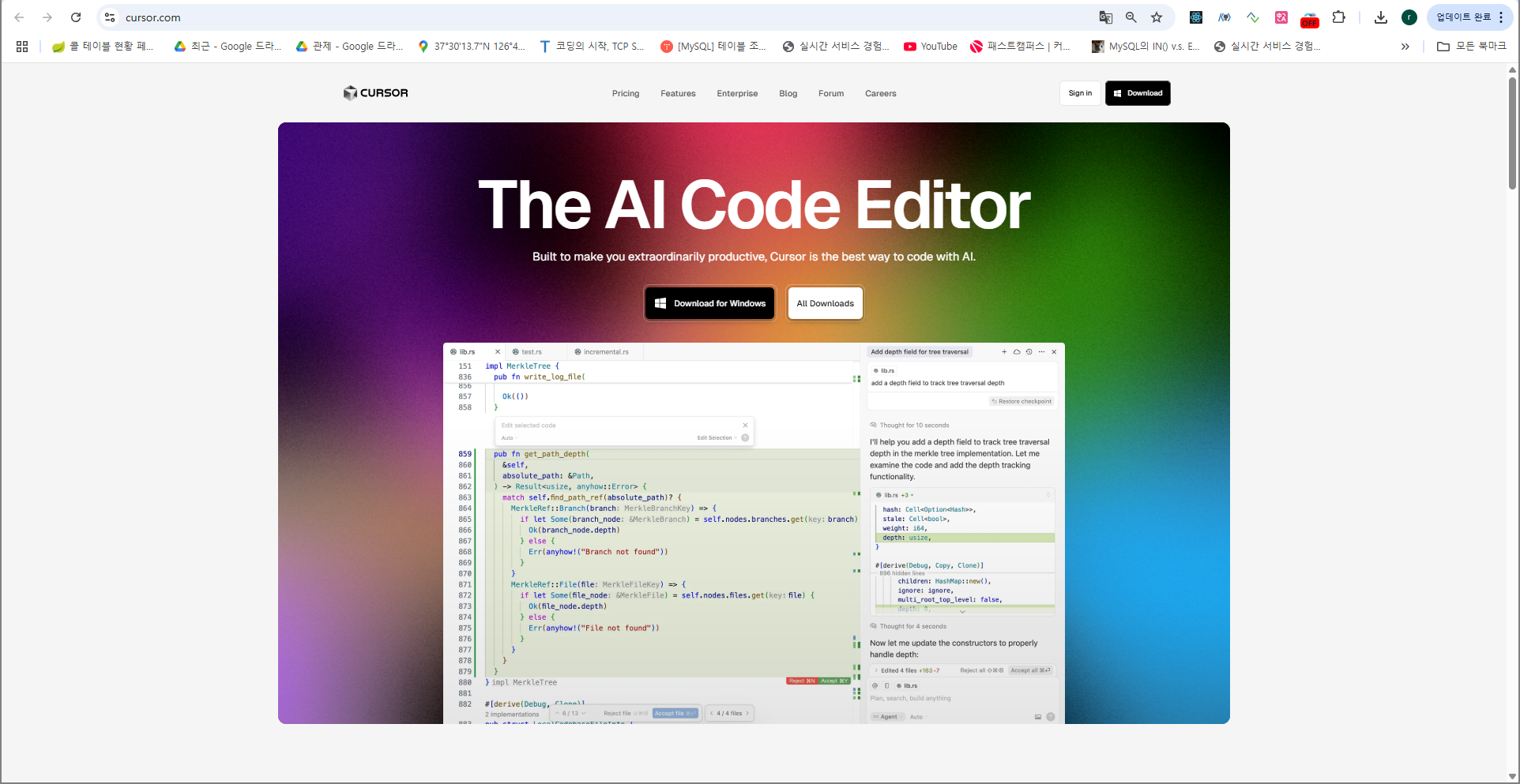Open the Blog page
1520x784 pixels.
(x=788, y=93)
